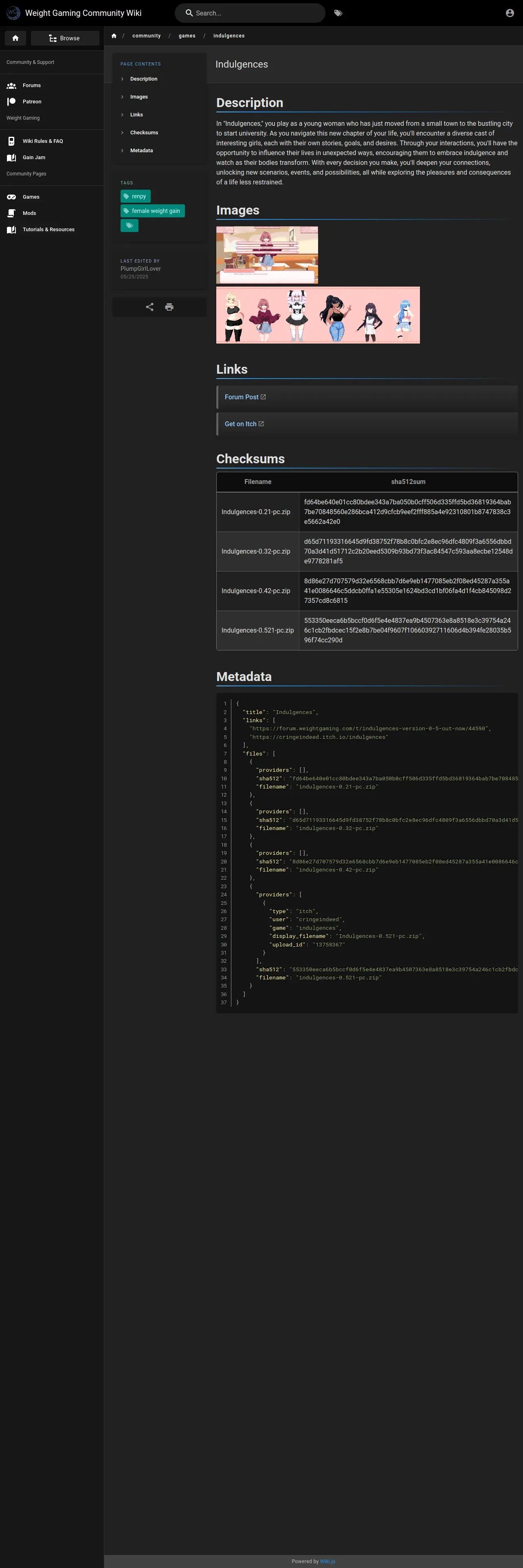This screenshot has height=1568, width=523.
Task: Go to Wiki Rules & FAQ
Action: 43,141
